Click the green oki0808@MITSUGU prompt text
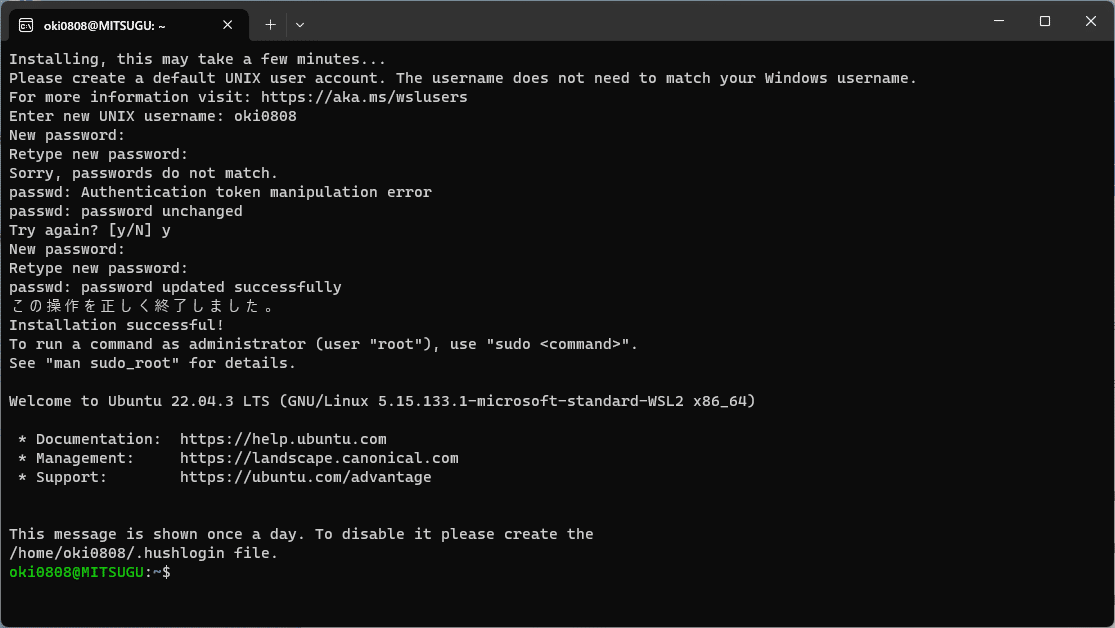 pyautogui.click(x=76, y=573)
